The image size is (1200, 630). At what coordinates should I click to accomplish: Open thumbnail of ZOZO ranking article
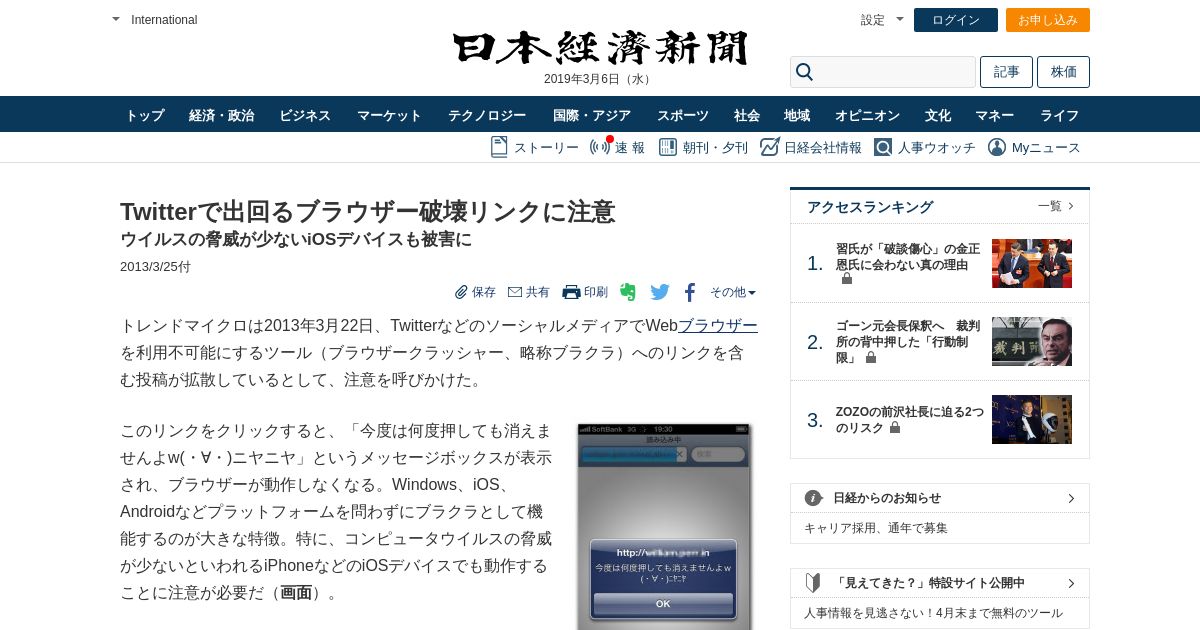(x=1032, y=419)
